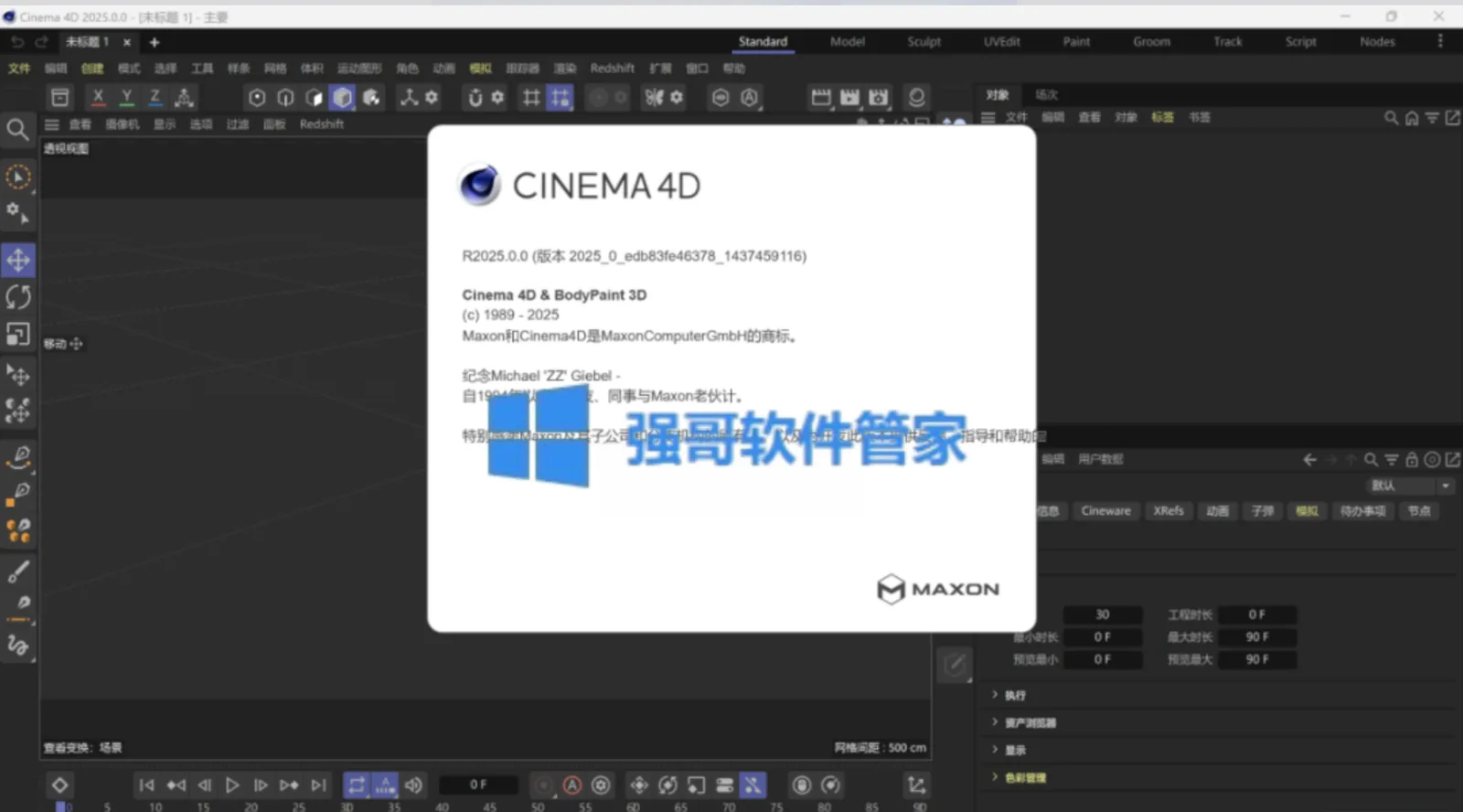
Task: Toggle the Z axis lock
Action: [x=155, y=97]
